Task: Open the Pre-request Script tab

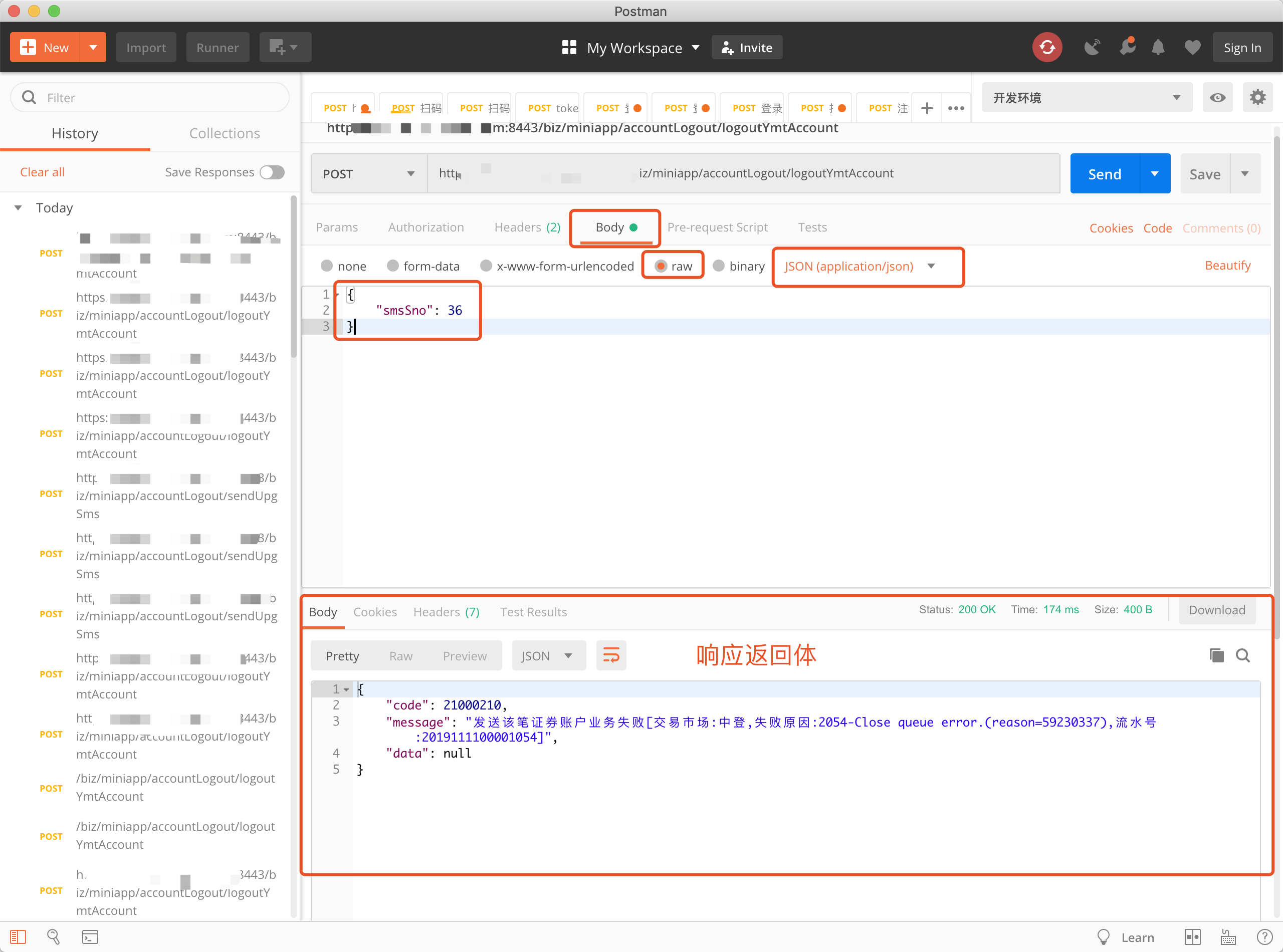Action: [x=718, y=227]
